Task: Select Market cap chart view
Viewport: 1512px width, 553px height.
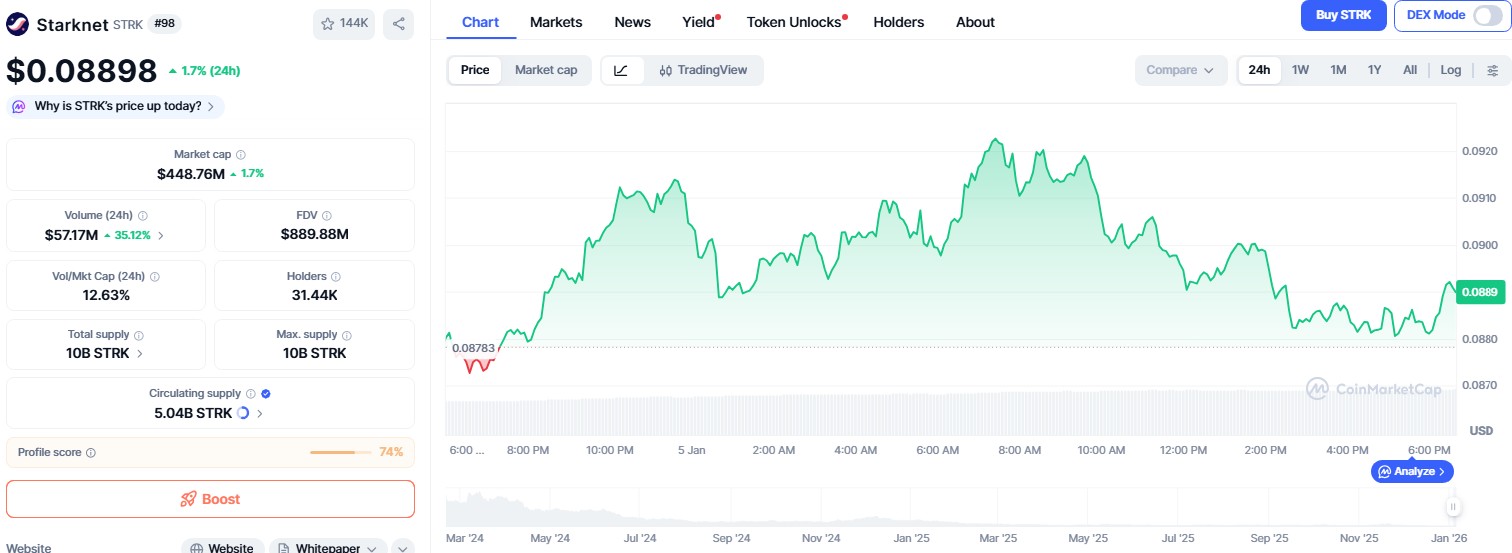Action: coord(546,70)
